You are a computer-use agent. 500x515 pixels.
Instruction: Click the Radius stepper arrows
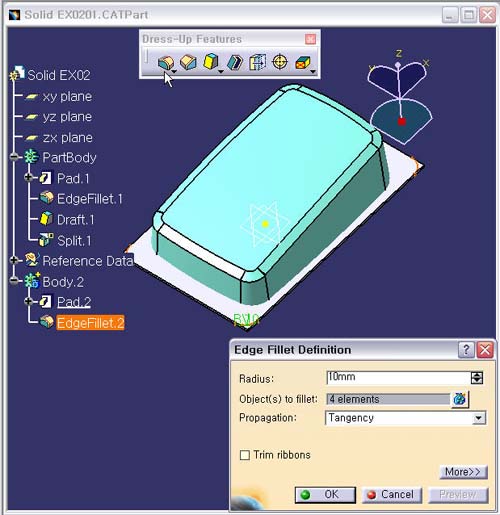[x=477, y=378]
